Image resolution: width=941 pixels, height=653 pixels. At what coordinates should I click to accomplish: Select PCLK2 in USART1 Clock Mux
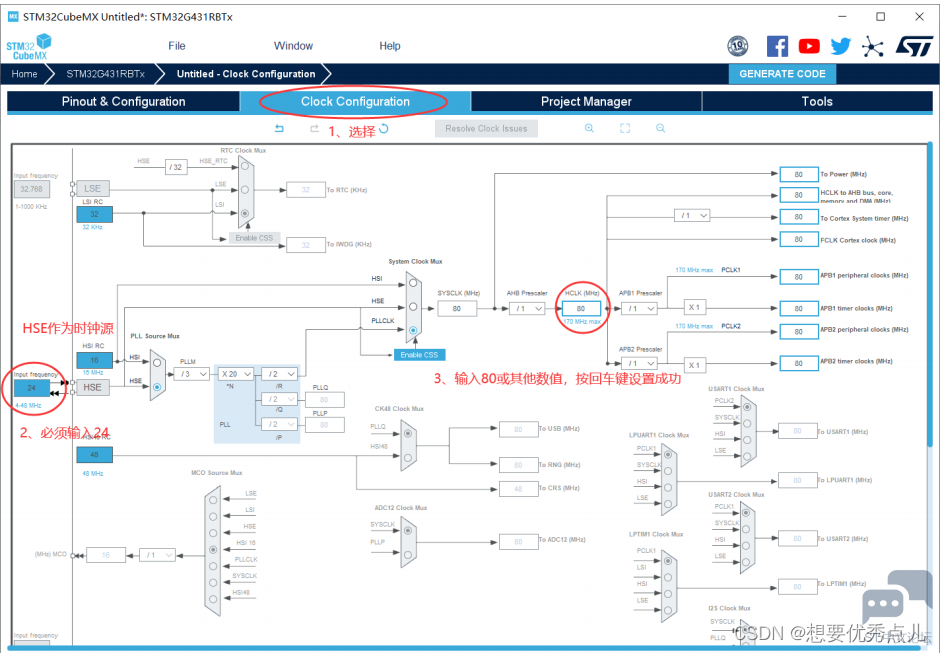(747, 406)
